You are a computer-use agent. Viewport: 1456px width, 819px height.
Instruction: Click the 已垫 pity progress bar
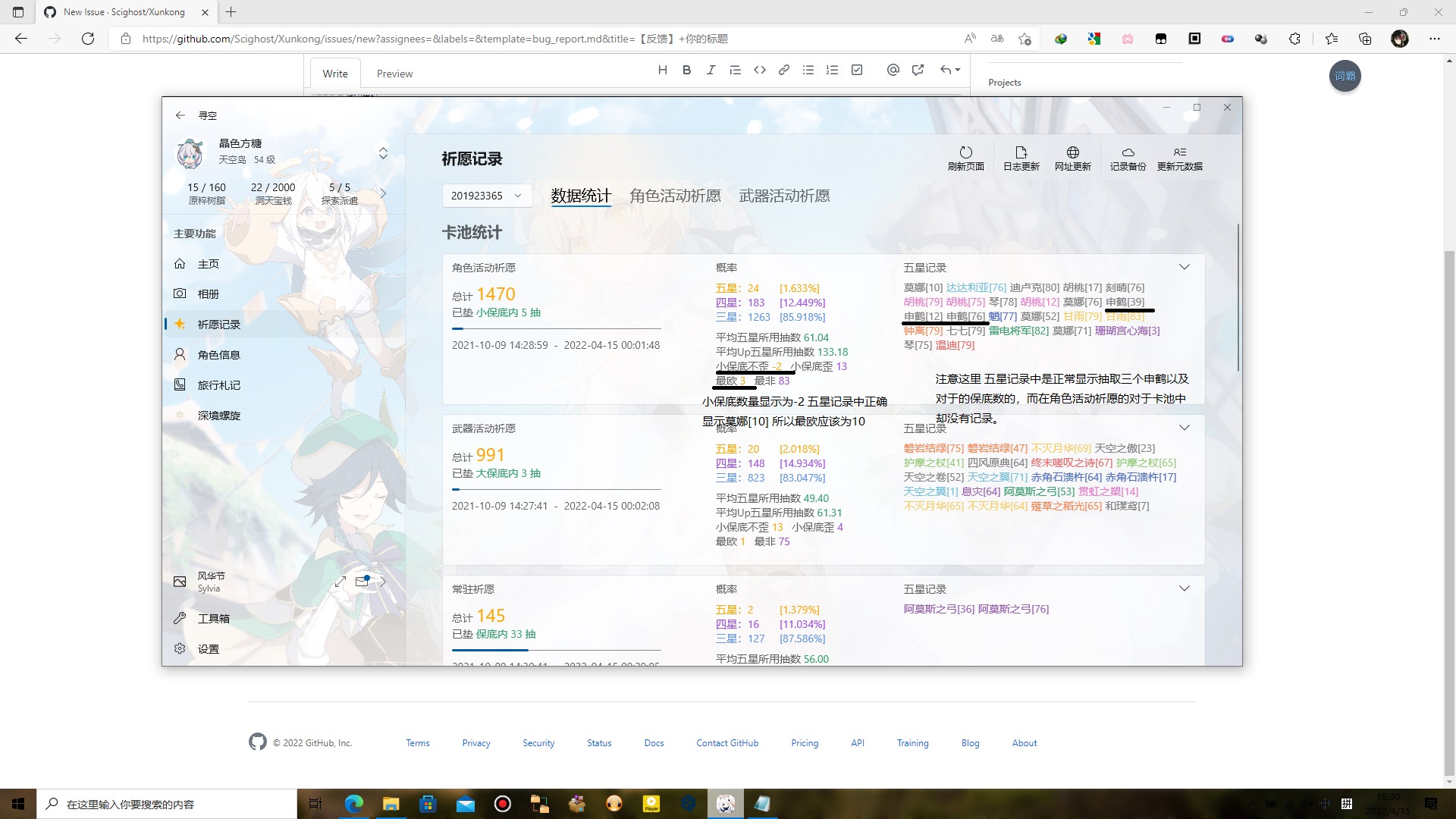click(x=557, y=329)
